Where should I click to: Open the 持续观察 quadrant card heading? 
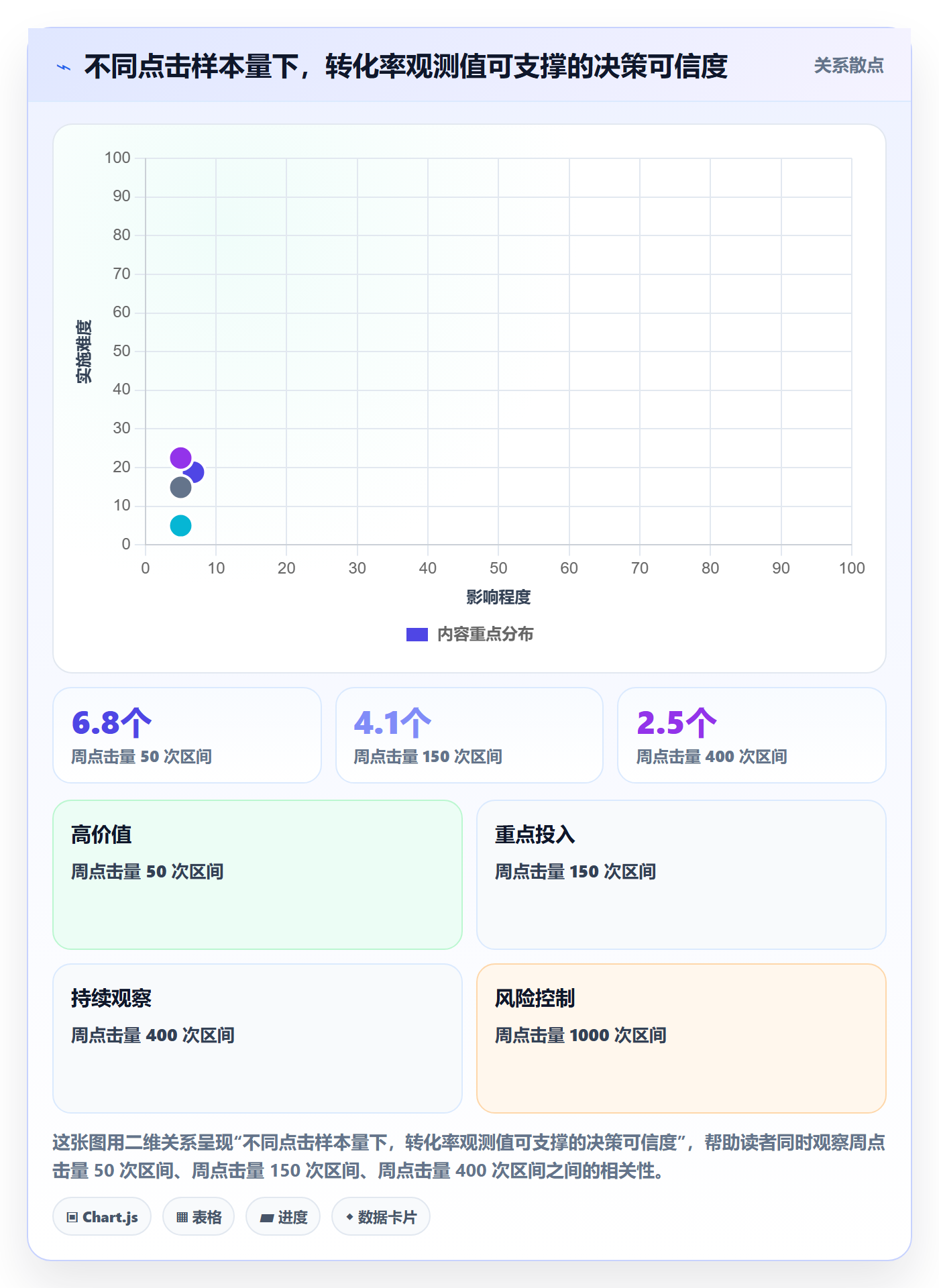click(x=111, y=998)
